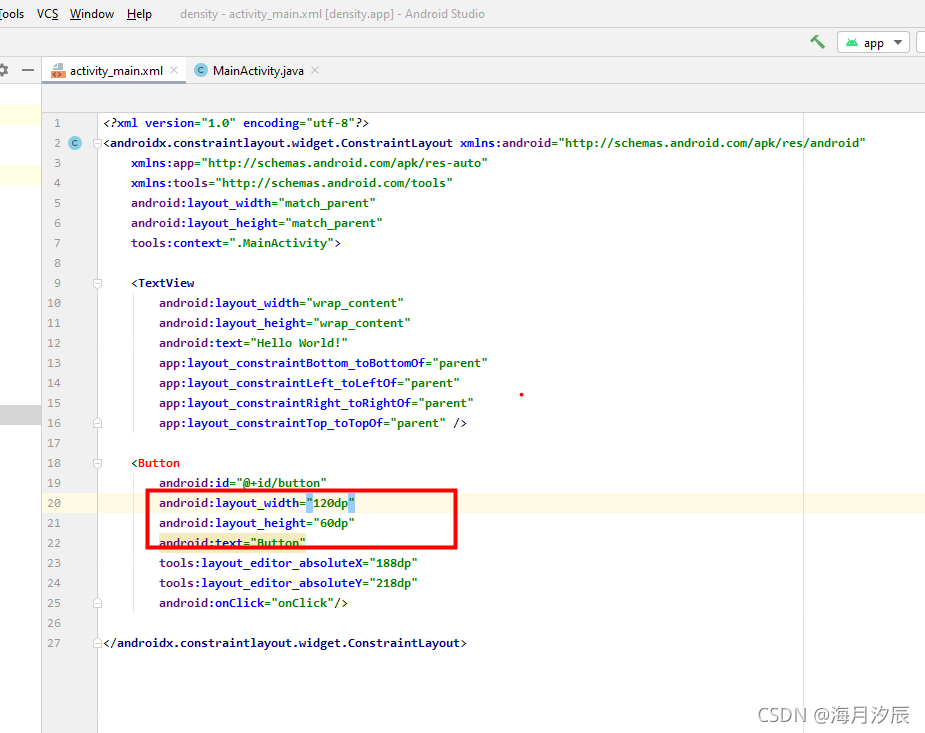This screenshot has height=733, width=925.
Task: Click the selected "120dp" width value
Action: [330, 503]
